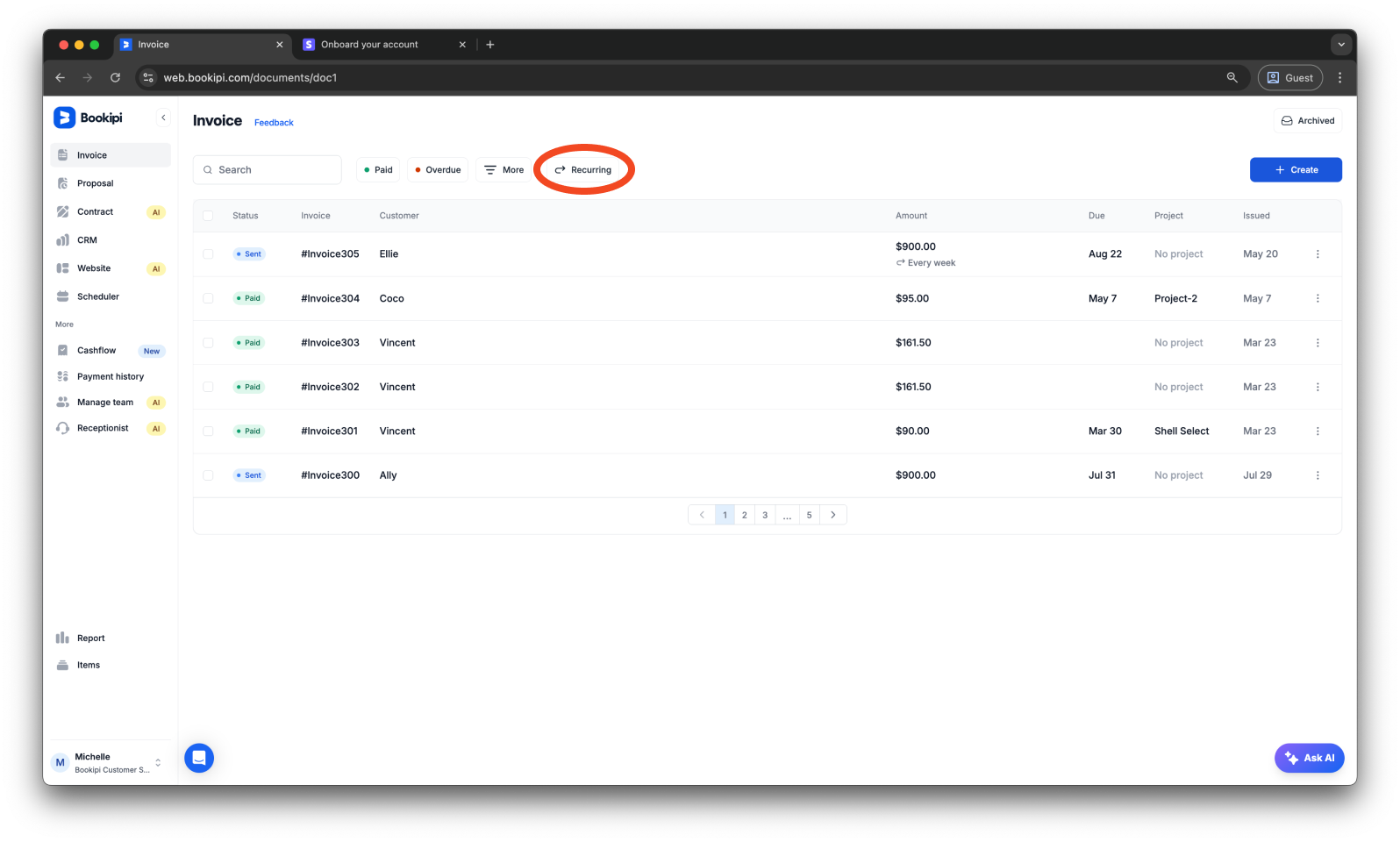Viewport: 1400px width, 842px height.
Task: Click the Sent status badge for #Invoice300
Action: coord(249,475)
